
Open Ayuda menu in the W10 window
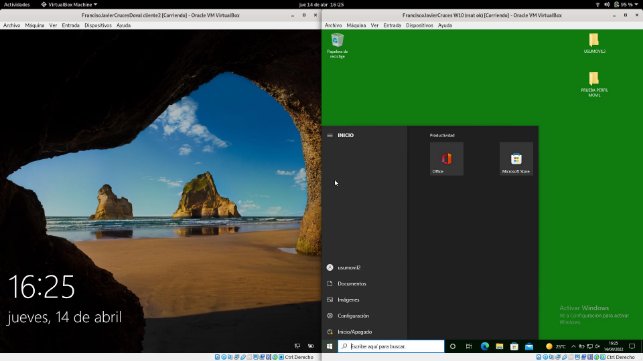tap(445, 25)
